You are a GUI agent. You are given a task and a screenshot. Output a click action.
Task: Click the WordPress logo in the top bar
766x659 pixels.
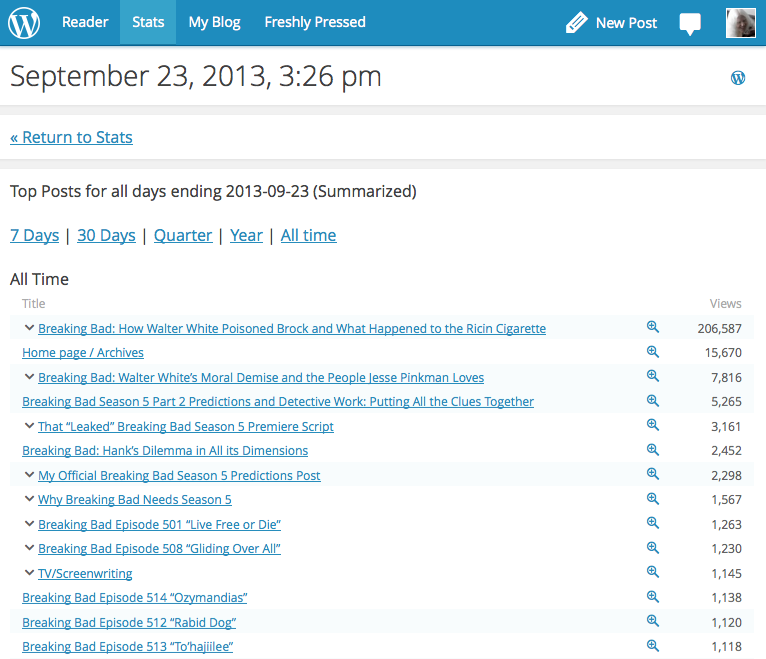click(24, 22)
